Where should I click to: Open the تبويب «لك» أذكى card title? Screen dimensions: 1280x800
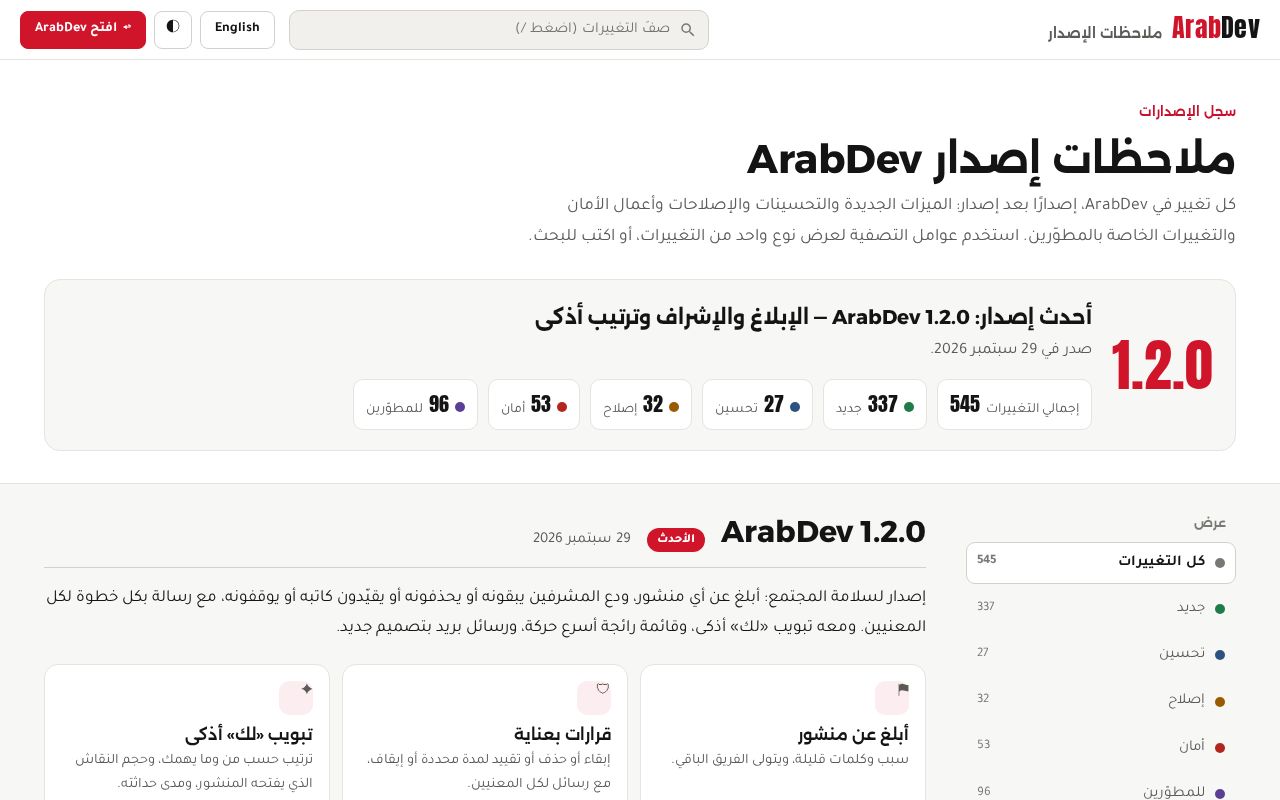(249, 735)
